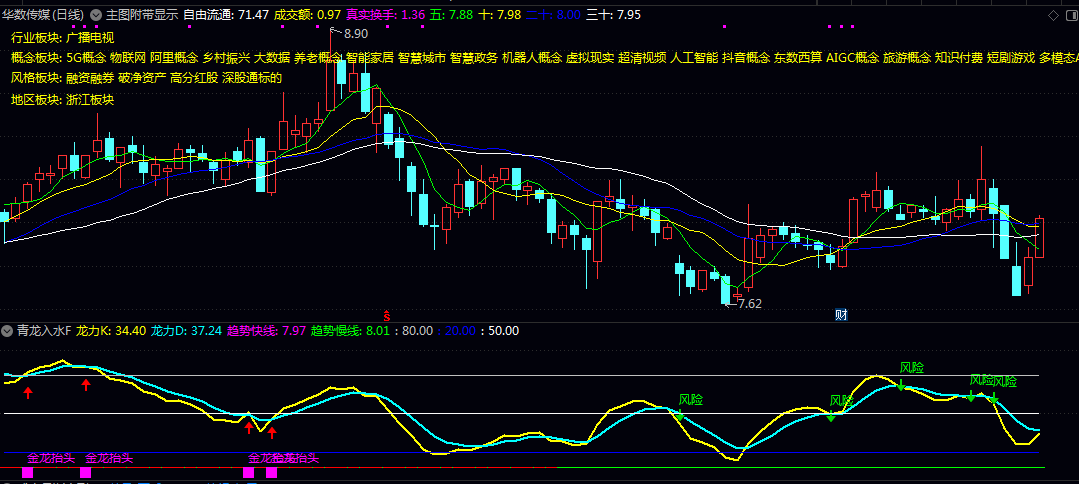
Task: Select the 趋势快线: 7.97 value
Action: [x=266, y=330]
